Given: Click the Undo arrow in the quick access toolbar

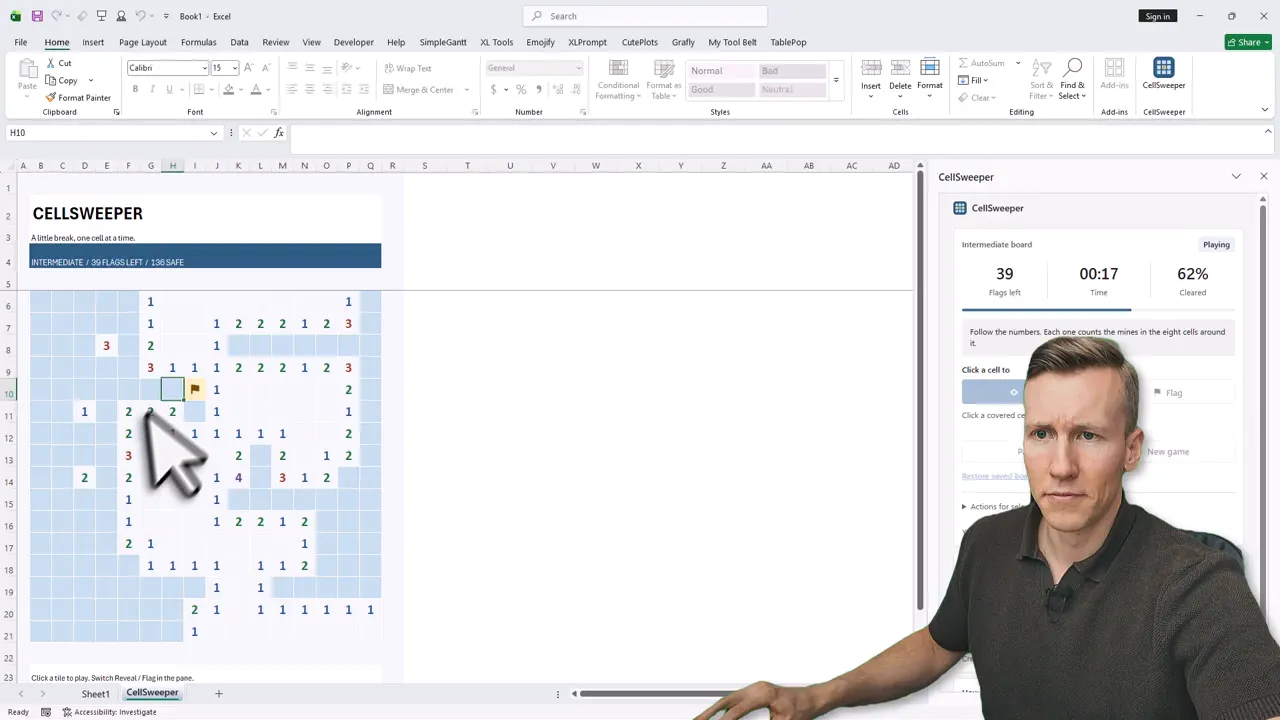Looking at the screenshot, I should (141, 16).
